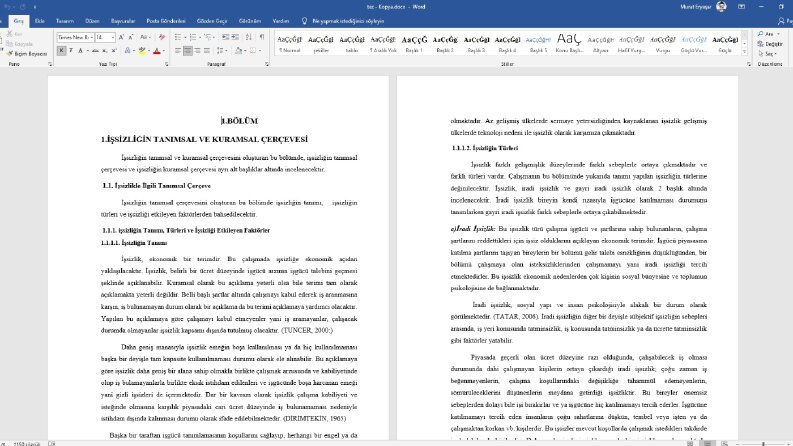Toggle the show paragraph marks button
793x446 pixels.
coord(262,37)
